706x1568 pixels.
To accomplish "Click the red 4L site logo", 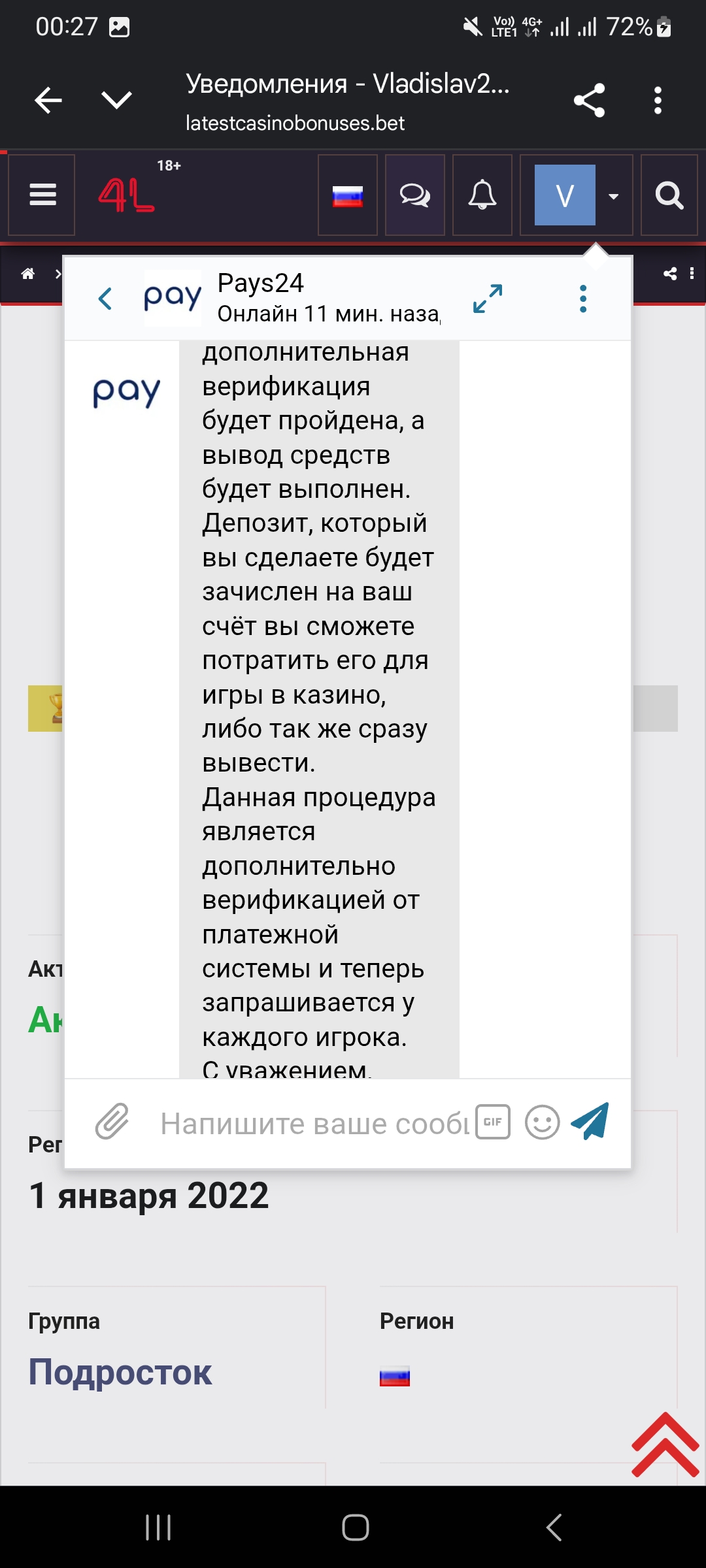I will [x=126, y=195].
